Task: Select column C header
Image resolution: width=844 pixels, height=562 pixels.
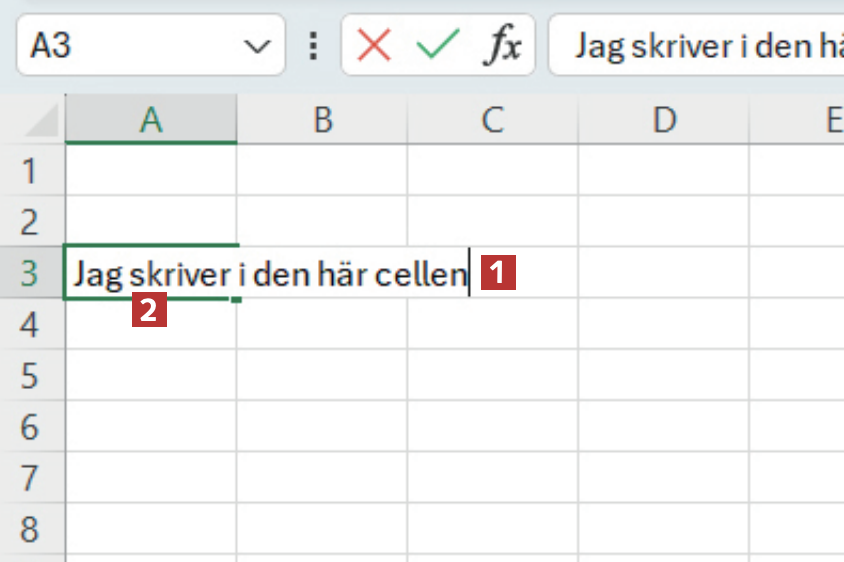Action: click(492, 121)
